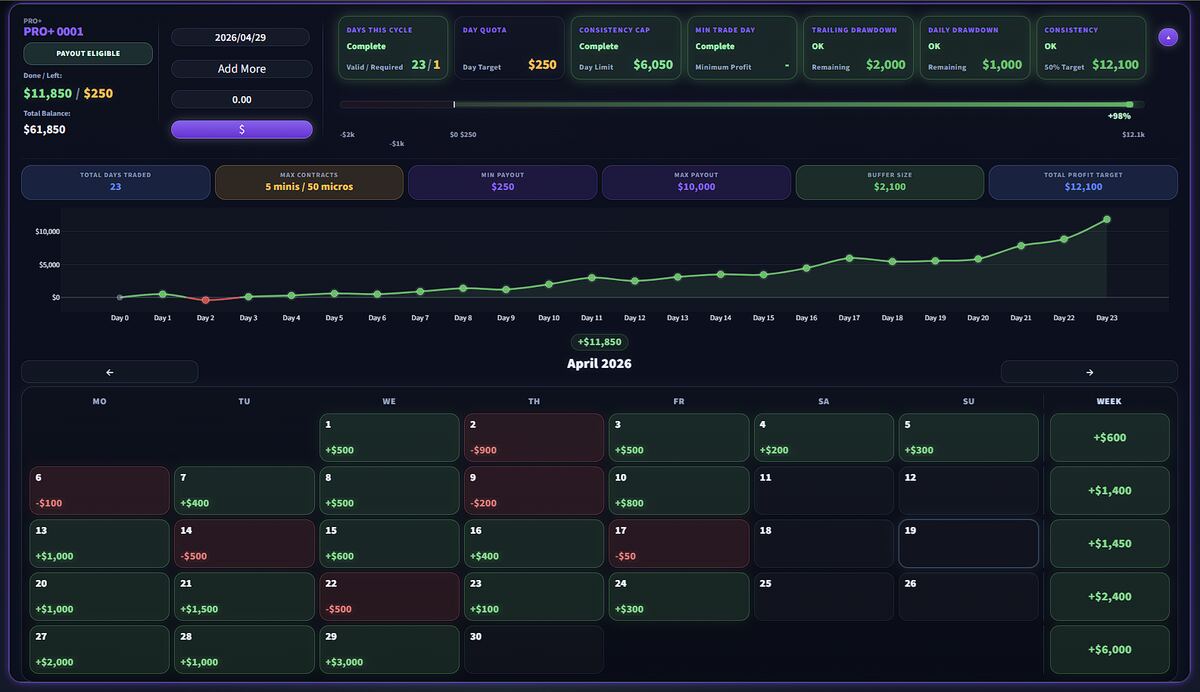Open April 2 cell with -$900
1200x692 pixels.
click(534, 438)
